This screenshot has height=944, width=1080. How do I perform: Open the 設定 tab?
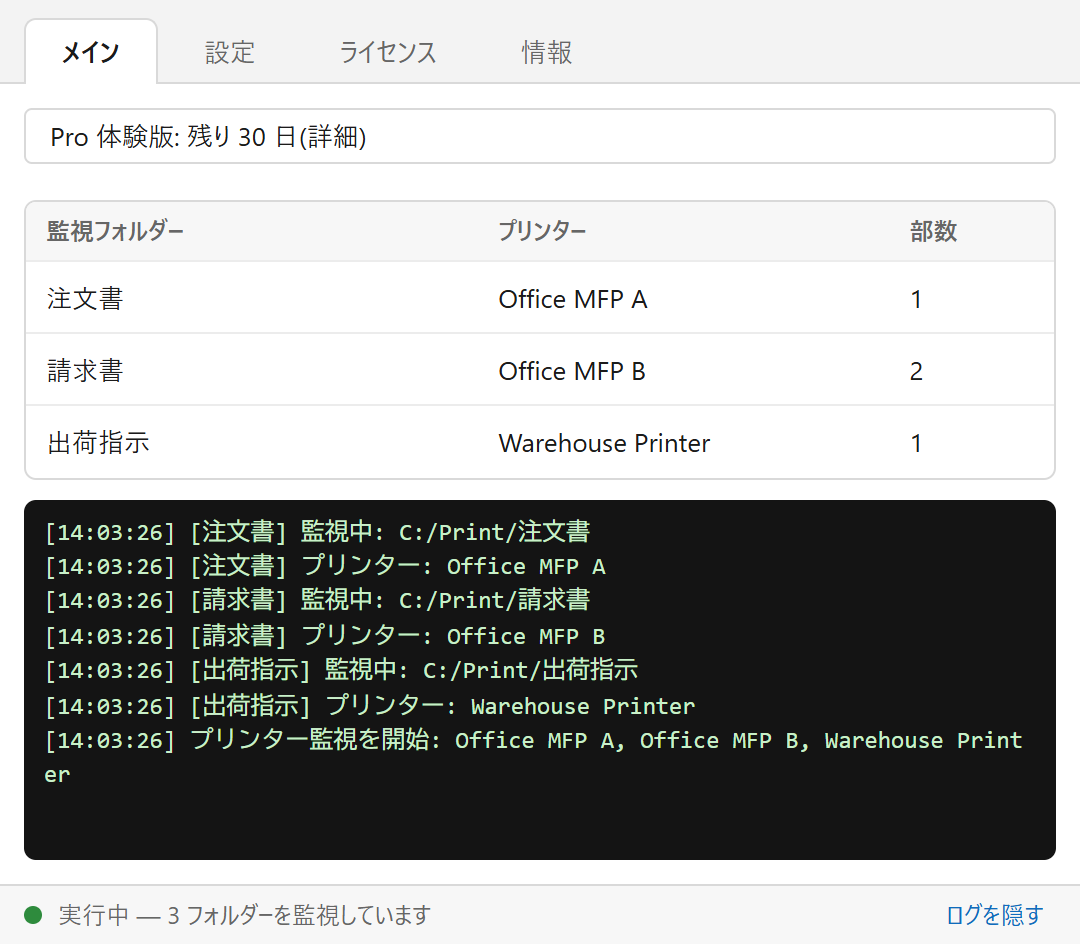click(230, 52)
